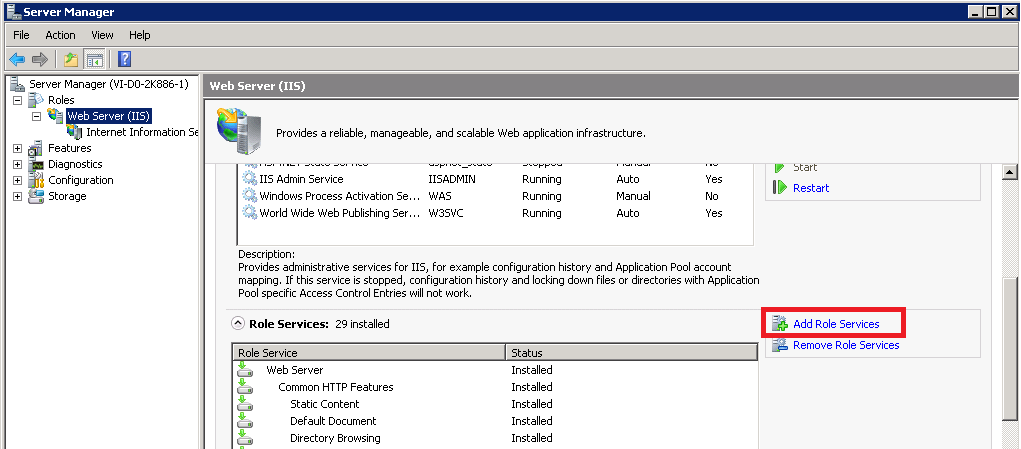Click the installed icon beside Web Server row
The width and height of the screenshot is (1021, 449).
[x=245, y=370]
